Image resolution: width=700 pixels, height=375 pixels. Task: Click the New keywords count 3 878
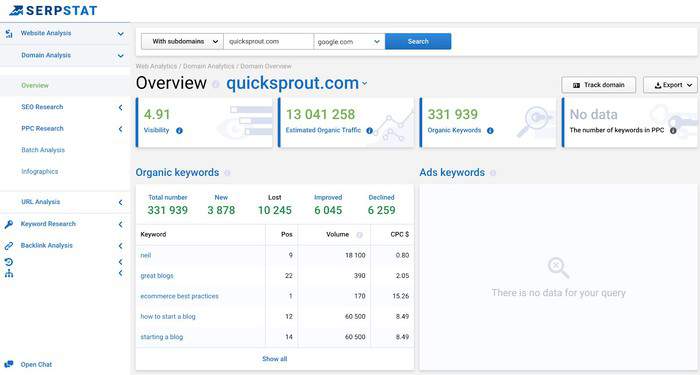click(221, 210)
